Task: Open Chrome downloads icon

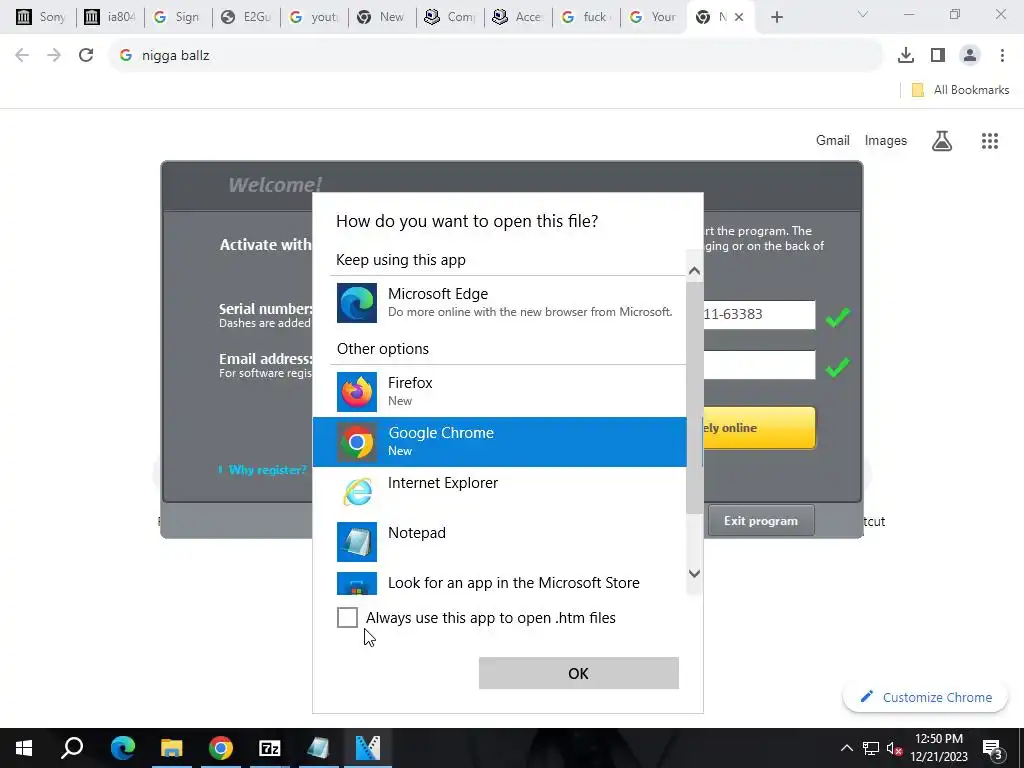Action: 906,55
